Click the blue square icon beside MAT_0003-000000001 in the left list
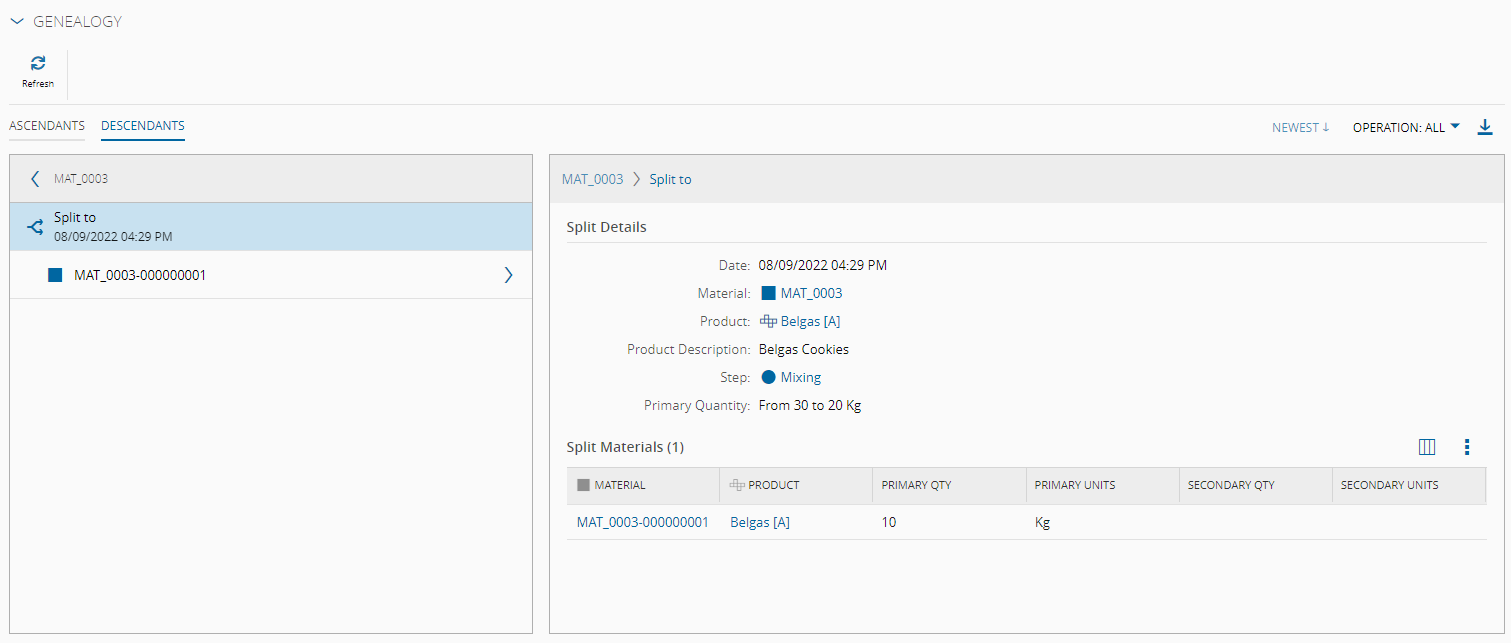 coord(55,275)
